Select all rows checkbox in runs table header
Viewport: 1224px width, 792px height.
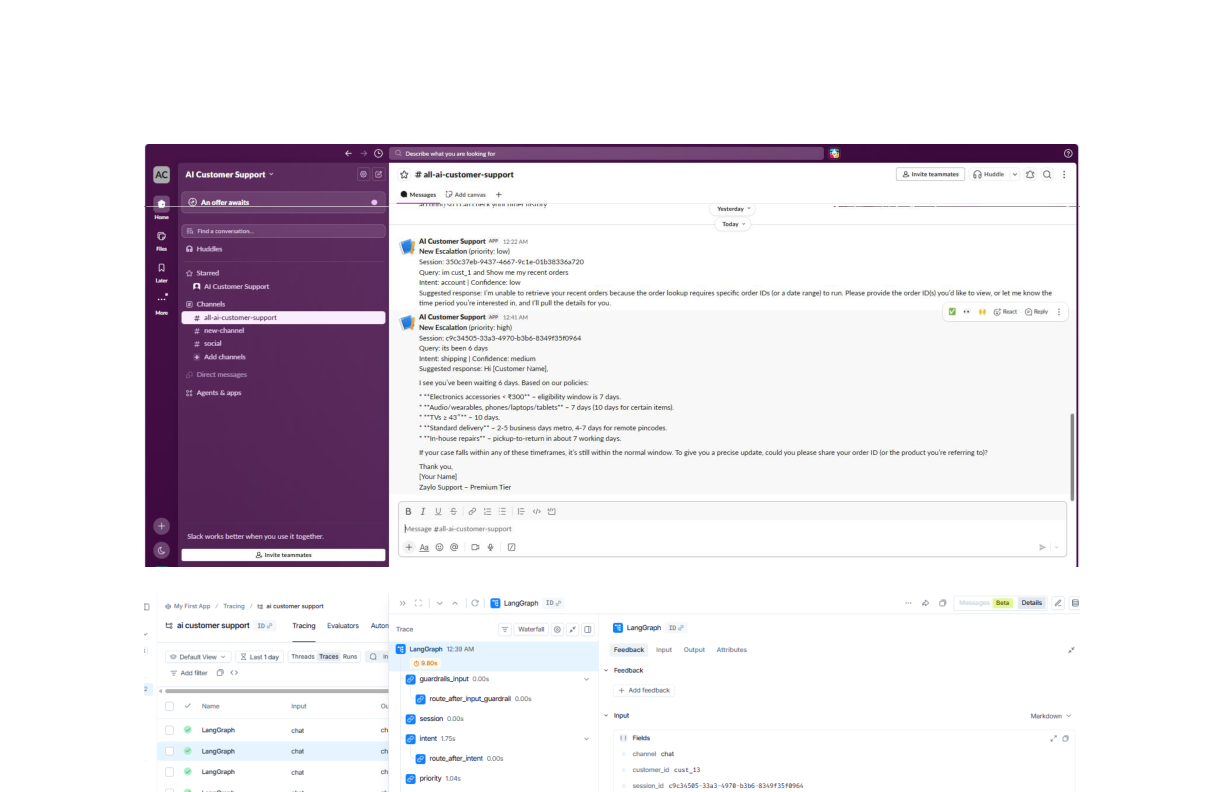[170, 706]
